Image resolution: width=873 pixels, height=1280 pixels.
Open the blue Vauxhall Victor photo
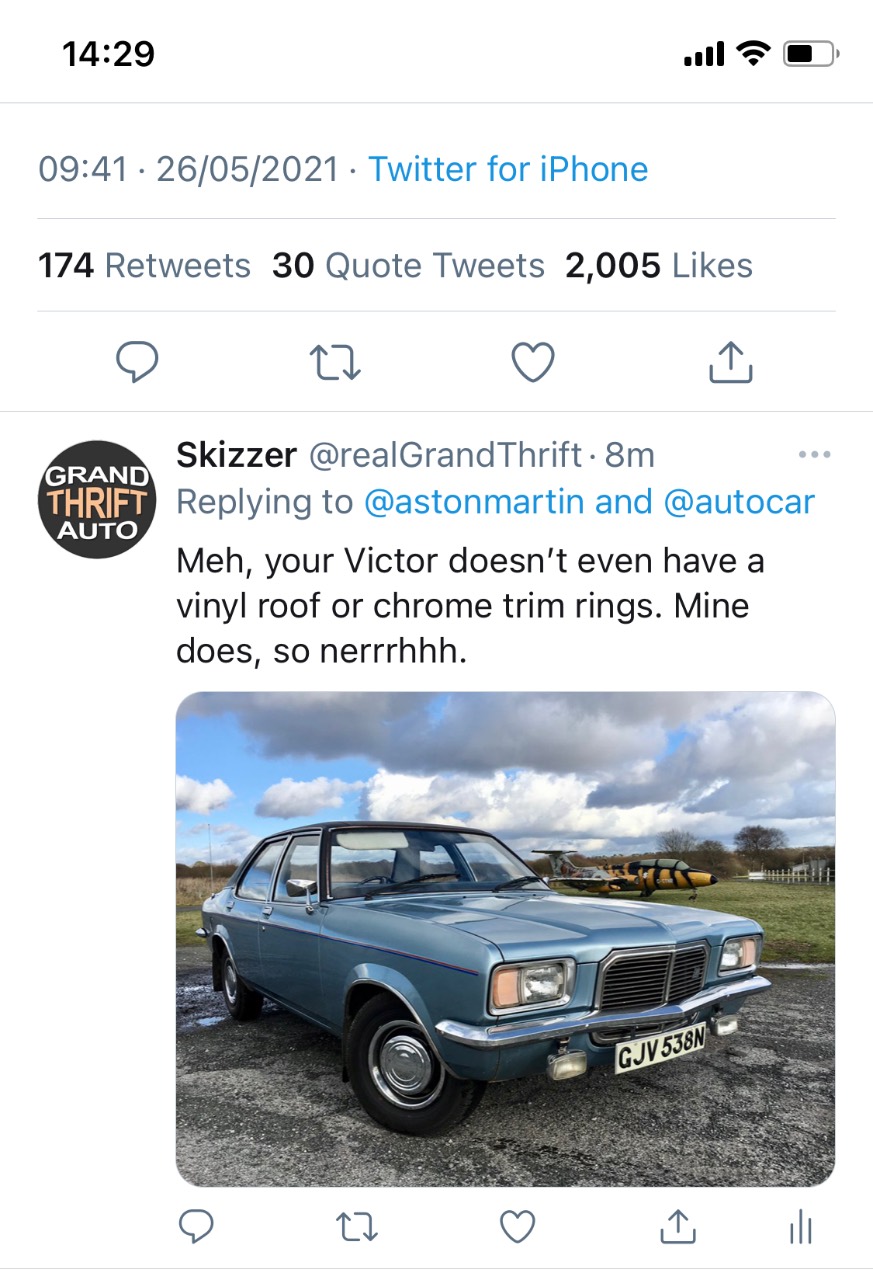coord(505,939)
